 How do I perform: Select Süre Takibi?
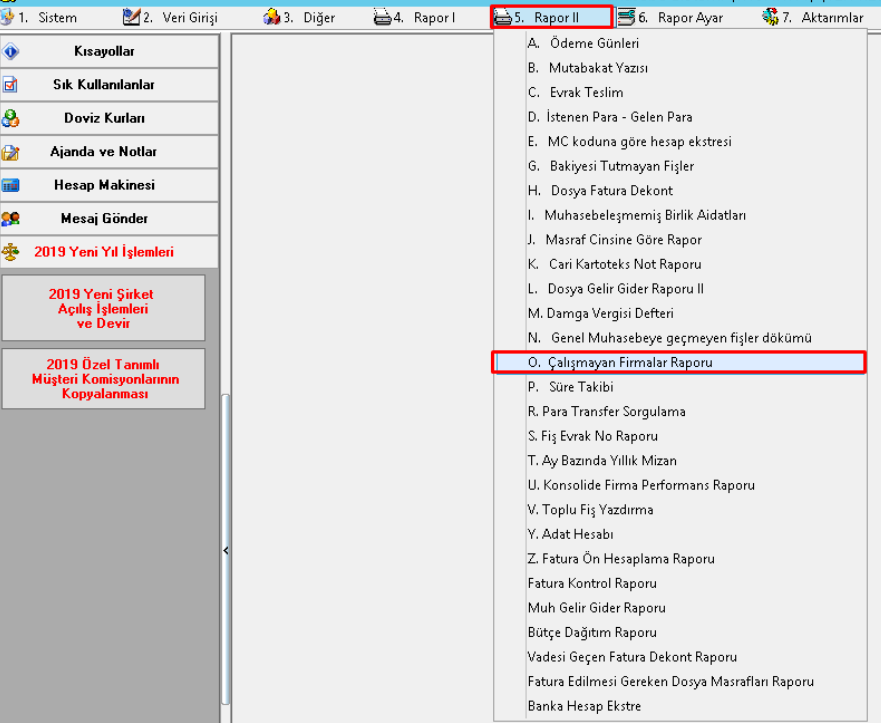pos(680,386)
